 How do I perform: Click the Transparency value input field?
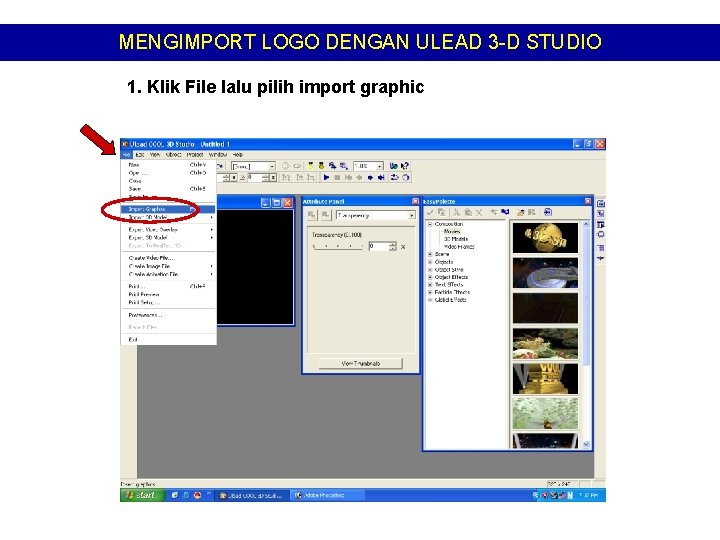(x=378, y=247)
